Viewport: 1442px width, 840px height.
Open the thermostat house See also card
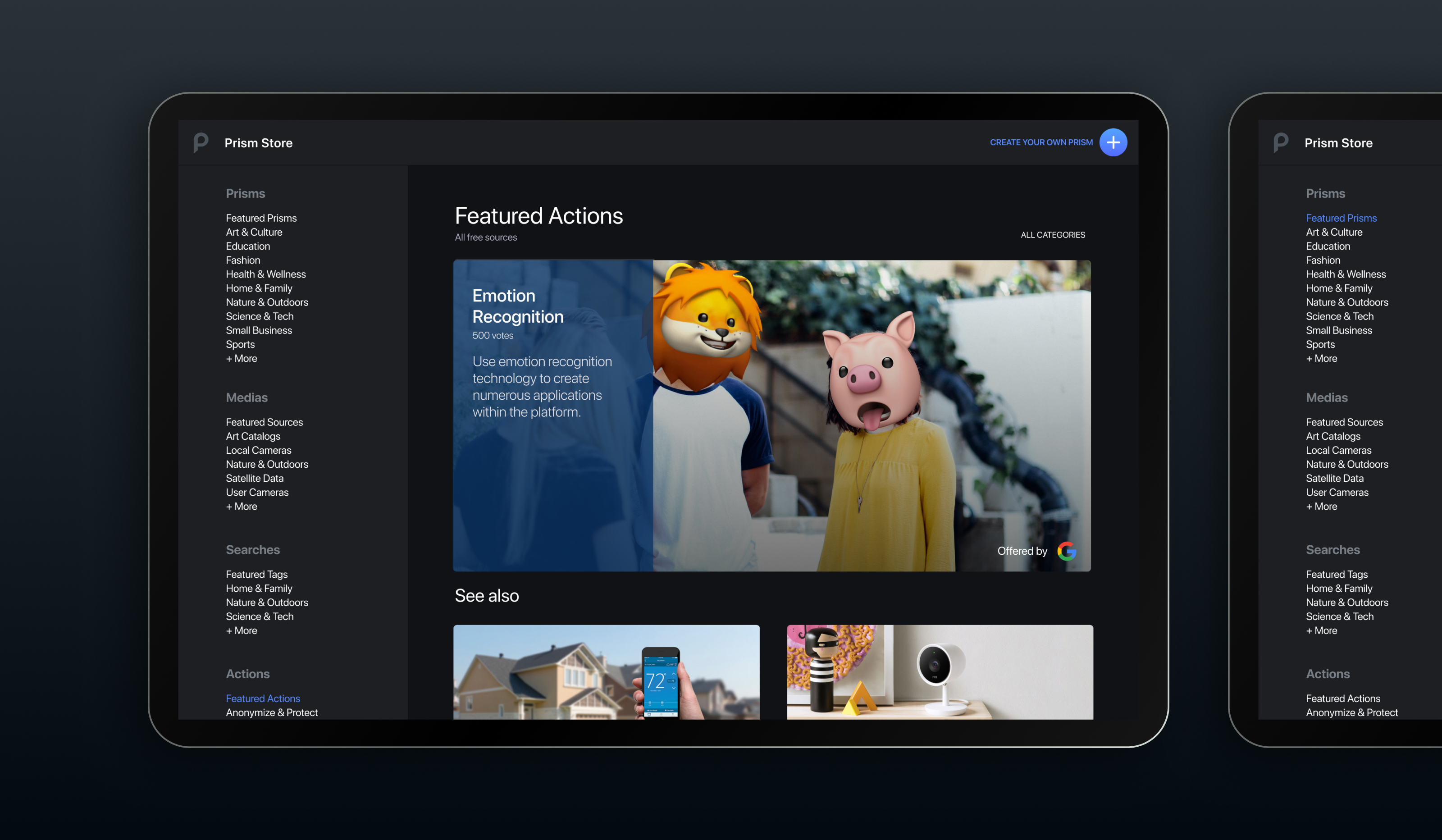click(x=607, y=672)
